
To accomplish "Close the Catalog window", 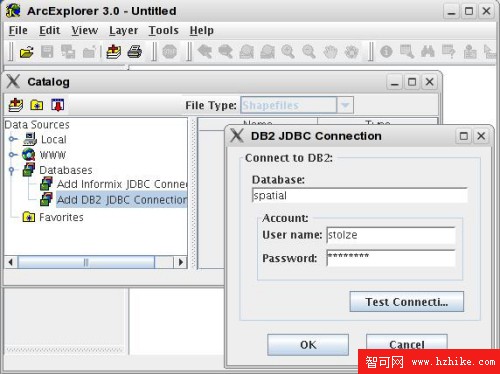I will click(x=430, y=82).
